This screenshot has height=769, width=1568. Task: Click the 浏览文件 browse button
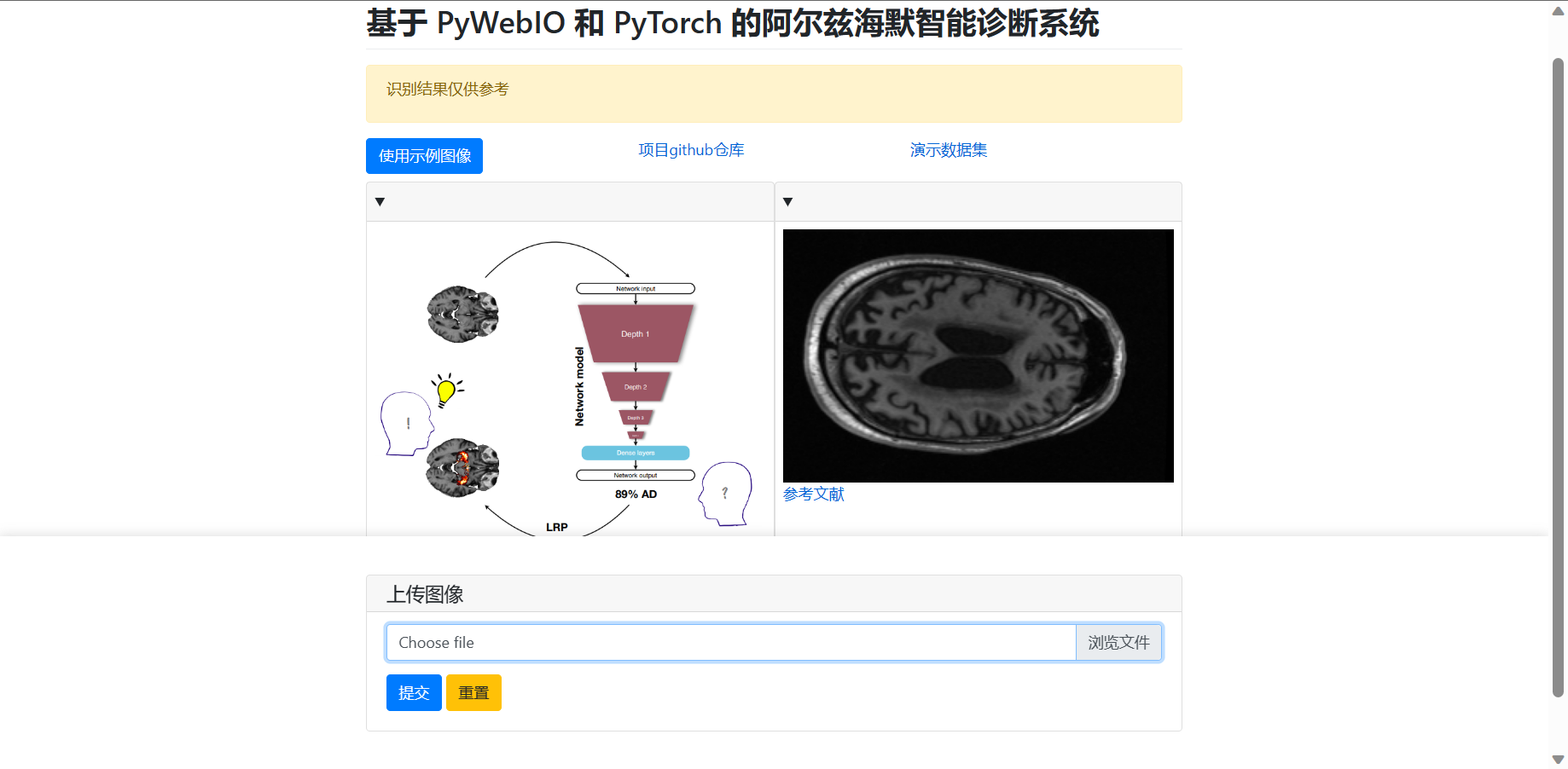(x=1118, y=643)
